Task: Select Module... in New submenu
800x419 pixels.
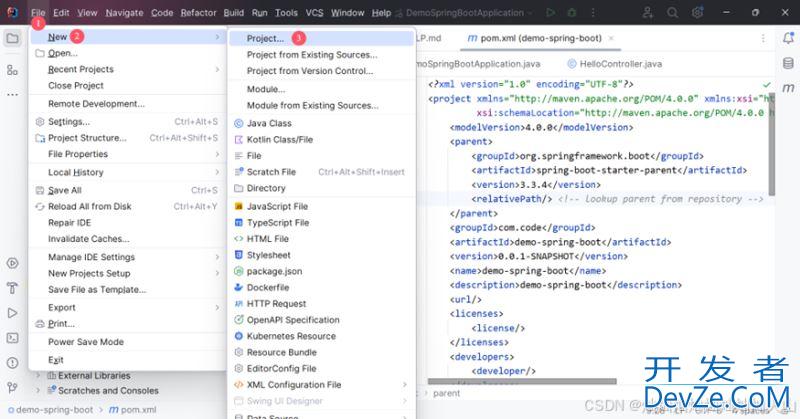Action: [x=321, y=89]
